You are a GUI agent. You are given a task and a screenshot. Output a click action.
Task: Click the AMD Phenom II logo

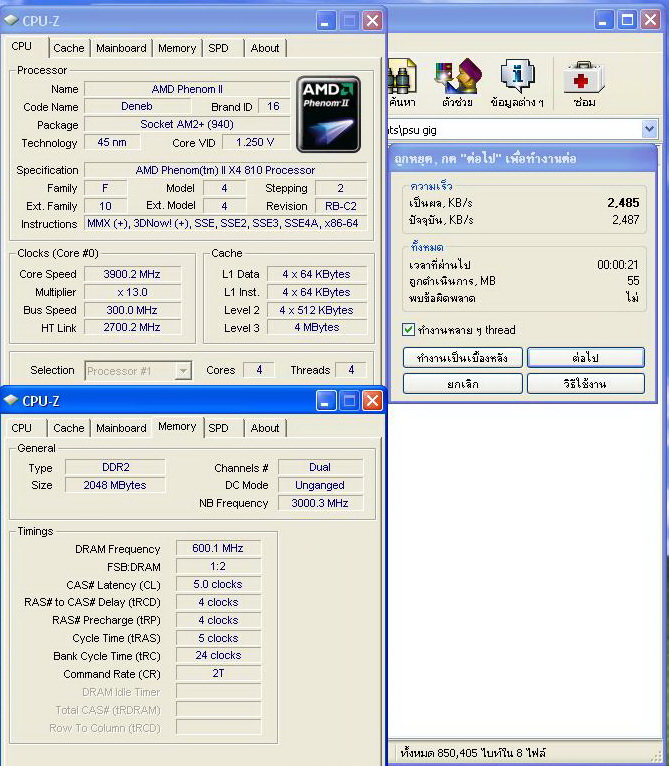pos(328,114)
